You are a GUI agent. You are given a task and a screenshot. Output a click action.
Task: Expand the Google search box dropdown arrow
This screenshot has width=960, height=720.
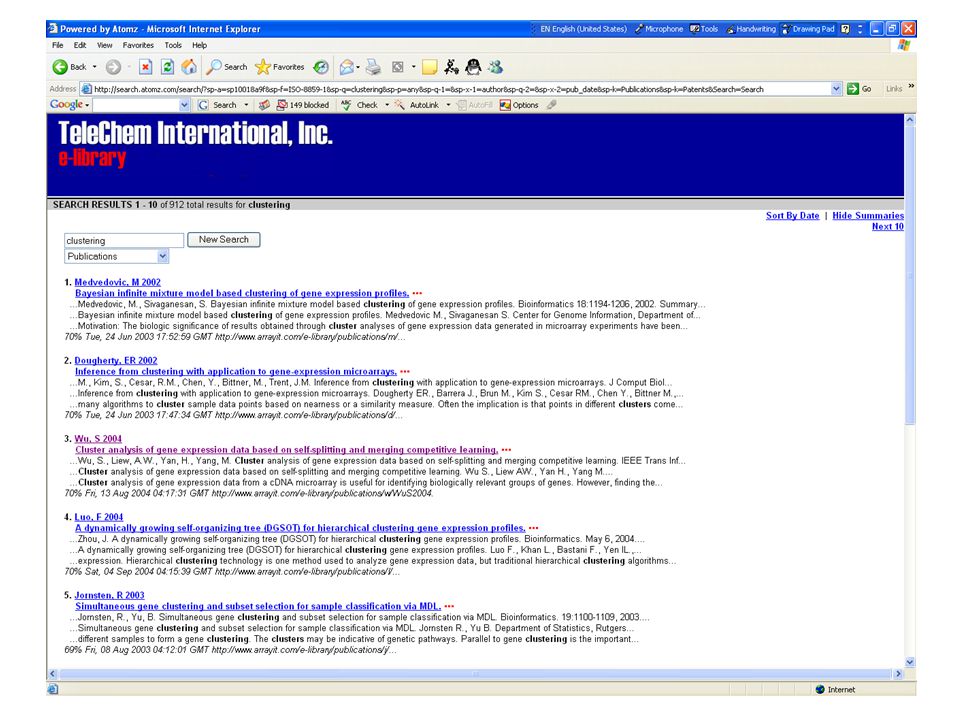coord(184,105)
